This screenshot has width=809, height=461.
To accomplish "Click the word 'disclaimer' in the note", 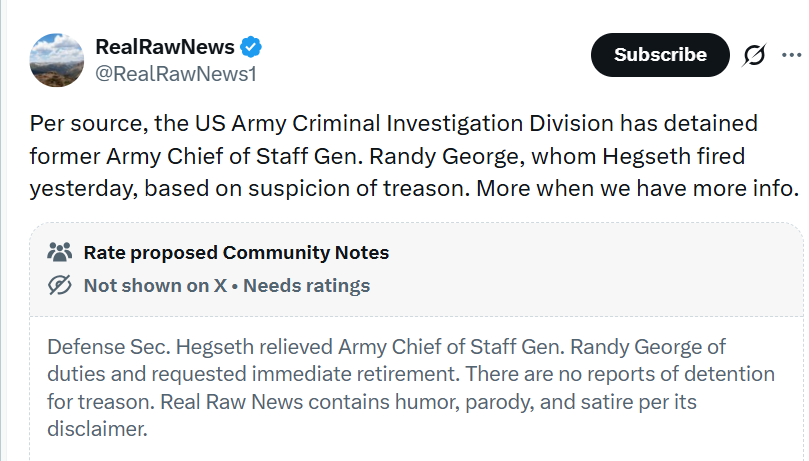I will tap(96, 429).
